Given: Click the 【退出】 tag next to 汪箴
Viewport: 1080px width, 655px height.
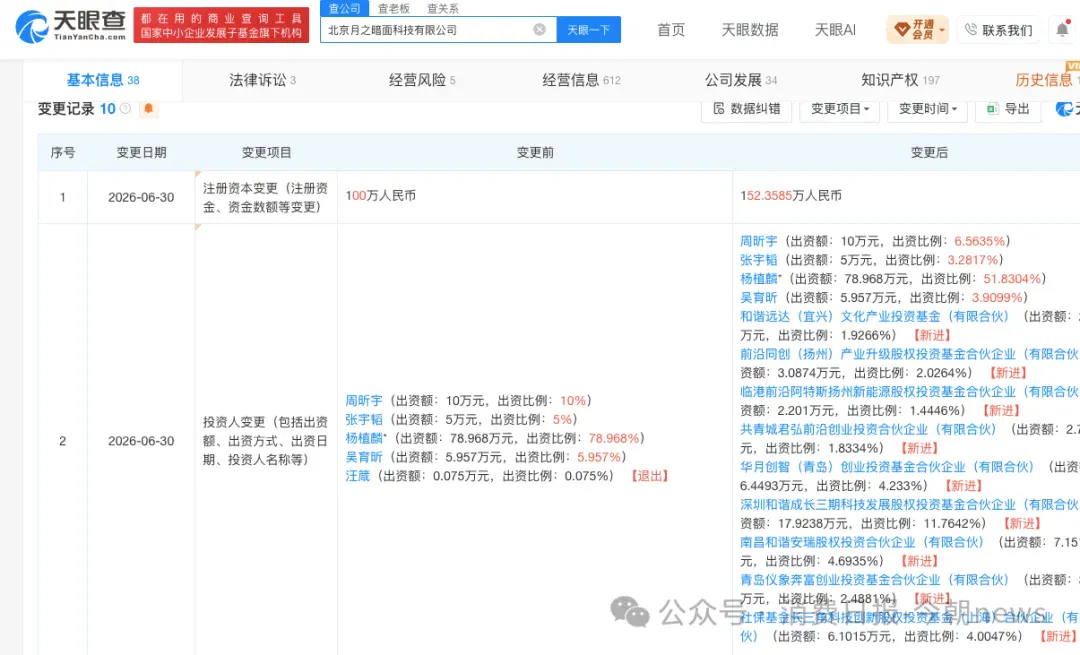Looking at the screenshot, I should (x=649, y=476).
